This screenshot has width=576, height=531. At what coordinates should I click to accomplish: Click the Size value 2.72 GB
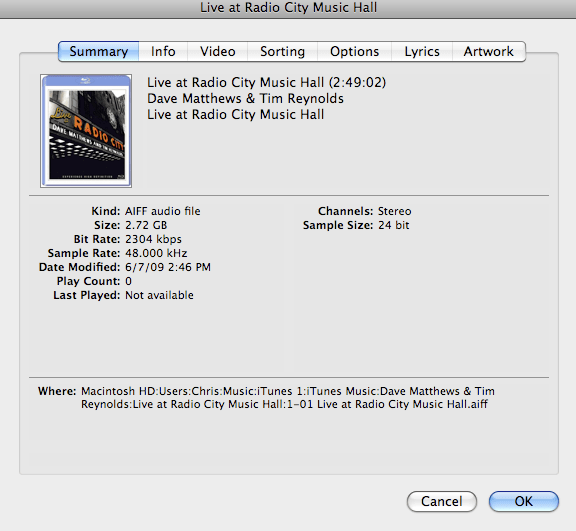click(x=146, y=225)
